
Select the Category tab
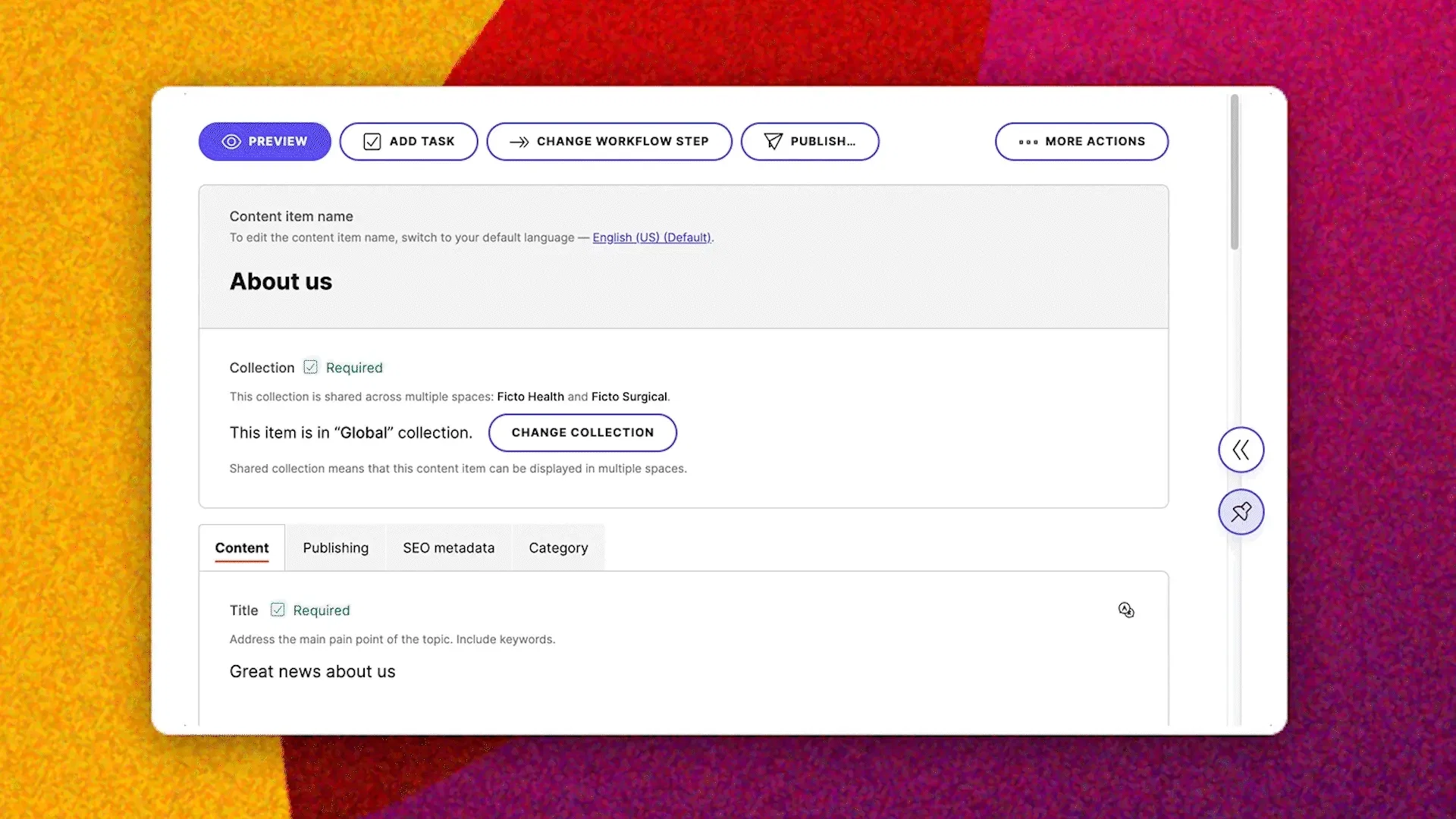[558, 548]
